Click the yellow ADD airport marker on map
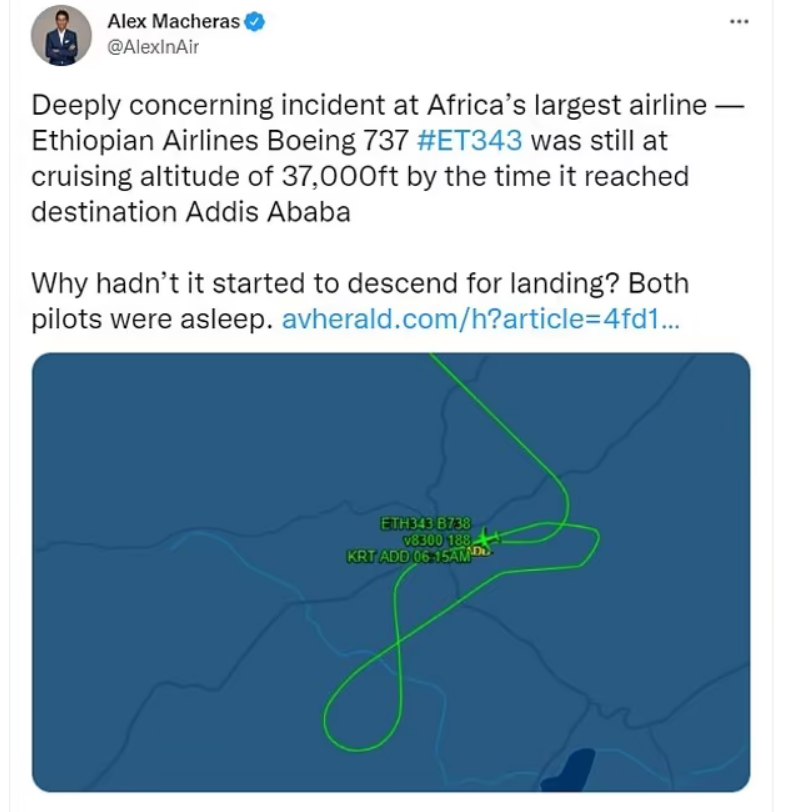787x812 pixels. 481,551
